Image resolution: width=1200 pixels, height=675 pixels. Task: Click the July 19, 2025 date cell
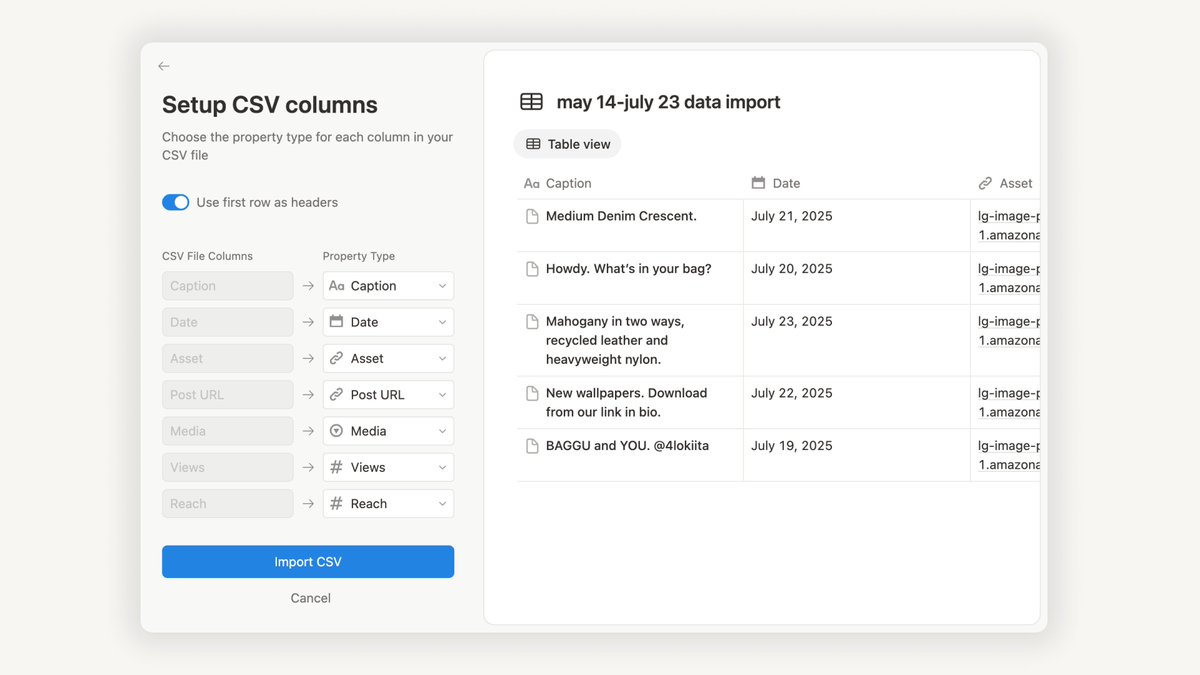[x=857, y=455]
